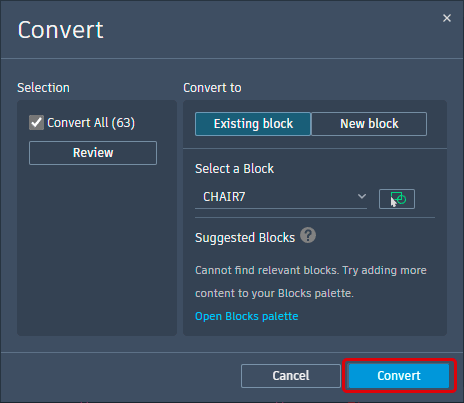The image size is (464, 403).
Task: Click the Suggested Blocks heading text
Action: point(245,238)
